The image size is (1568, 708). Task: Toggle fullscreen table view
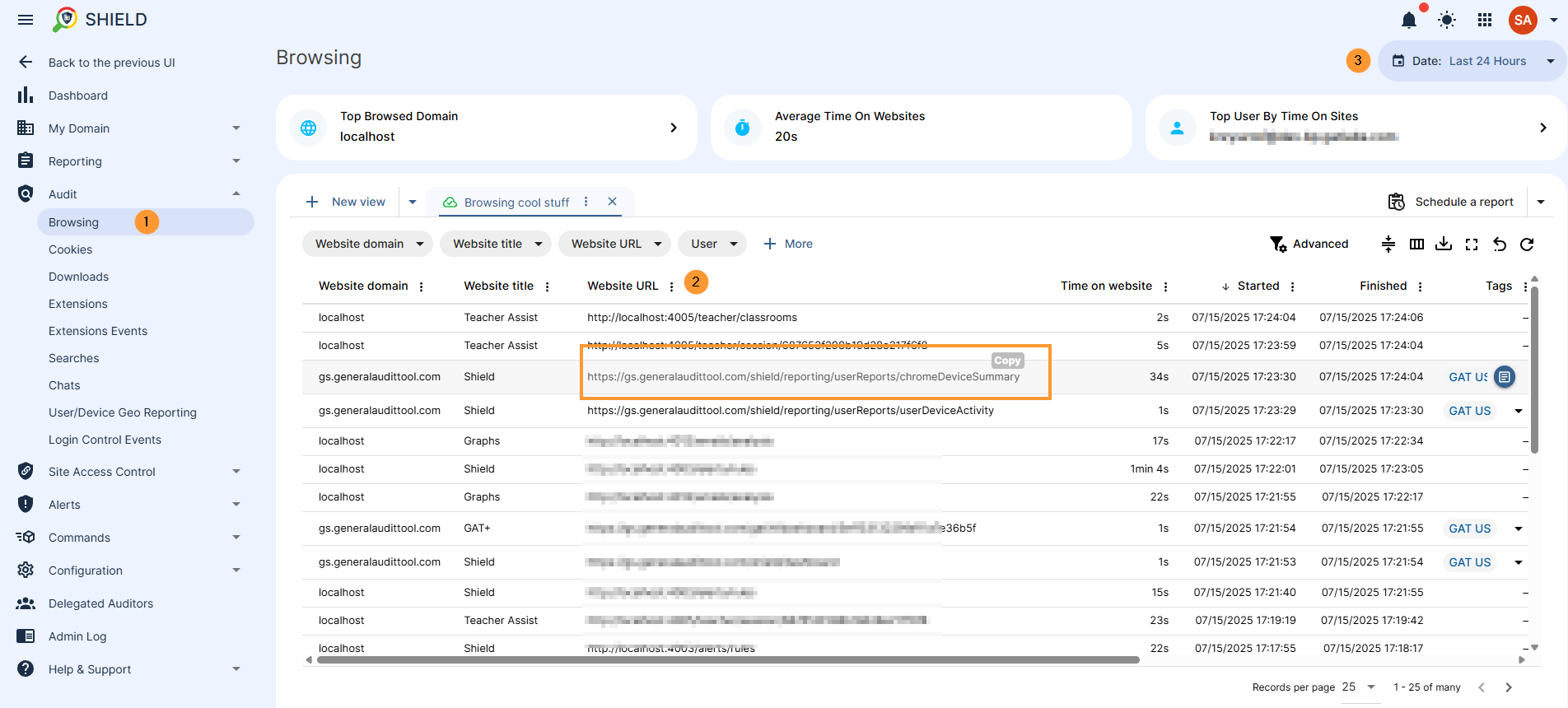point(1472,244)
